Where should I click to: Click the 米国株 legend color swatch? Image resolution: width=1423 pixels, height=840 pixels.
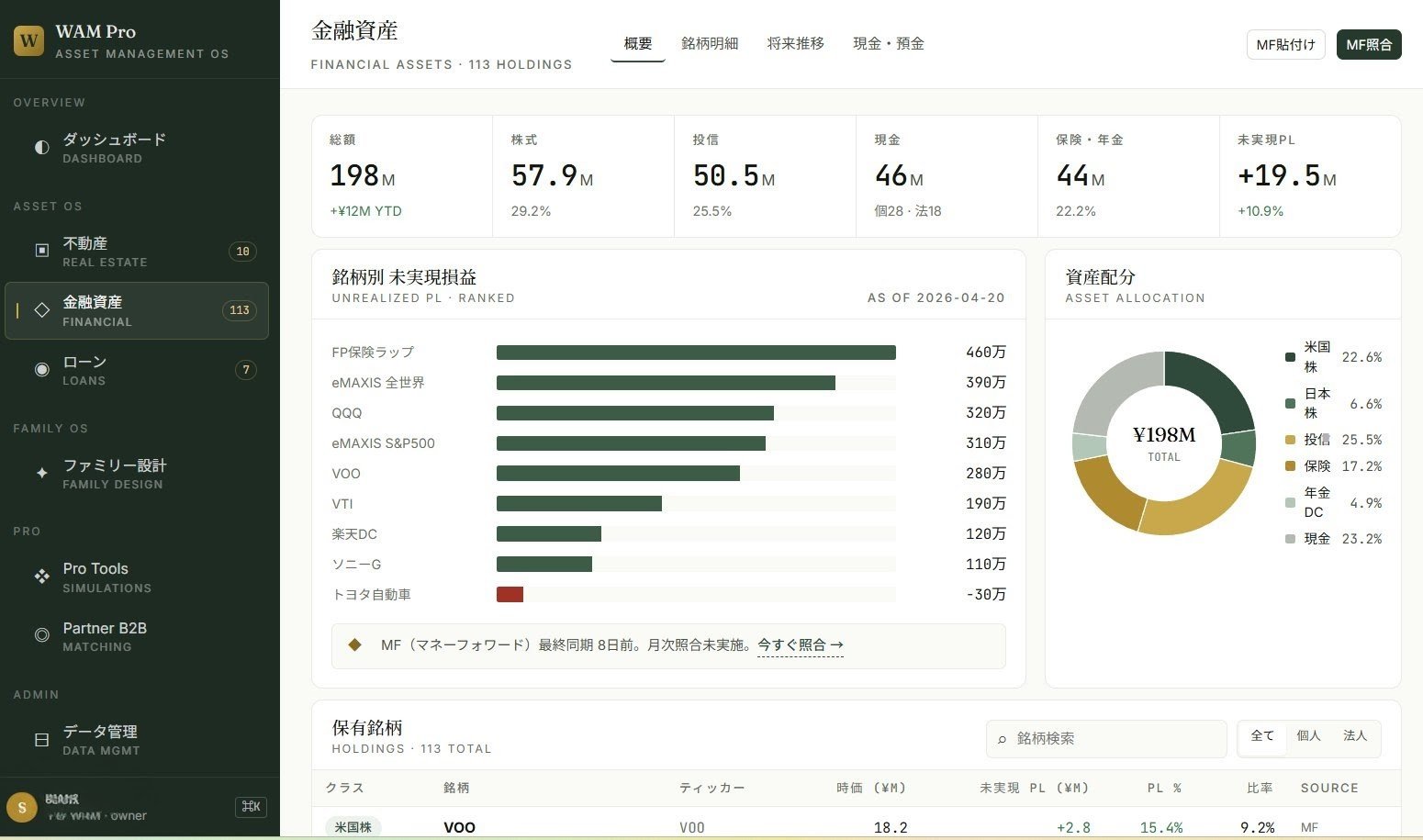1290,357
